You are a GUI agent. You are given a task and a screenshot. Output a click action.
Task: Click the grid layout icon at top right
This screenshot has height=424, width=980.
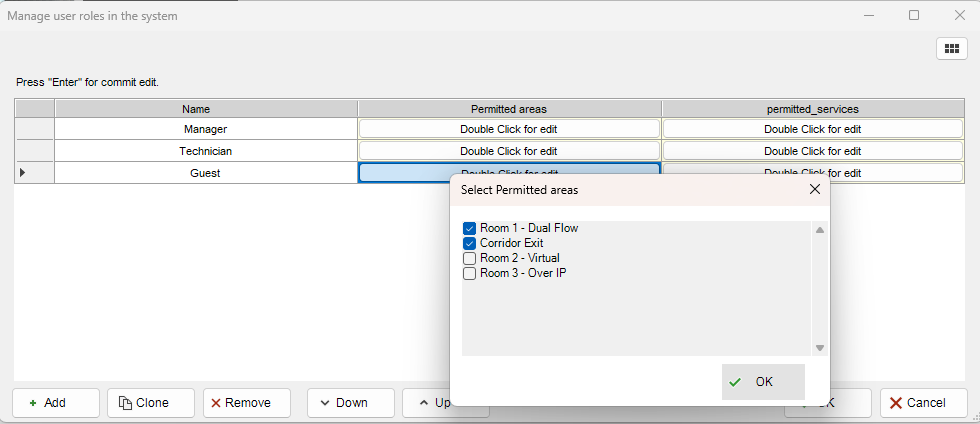pyautogui.click(x=949, y=49)
